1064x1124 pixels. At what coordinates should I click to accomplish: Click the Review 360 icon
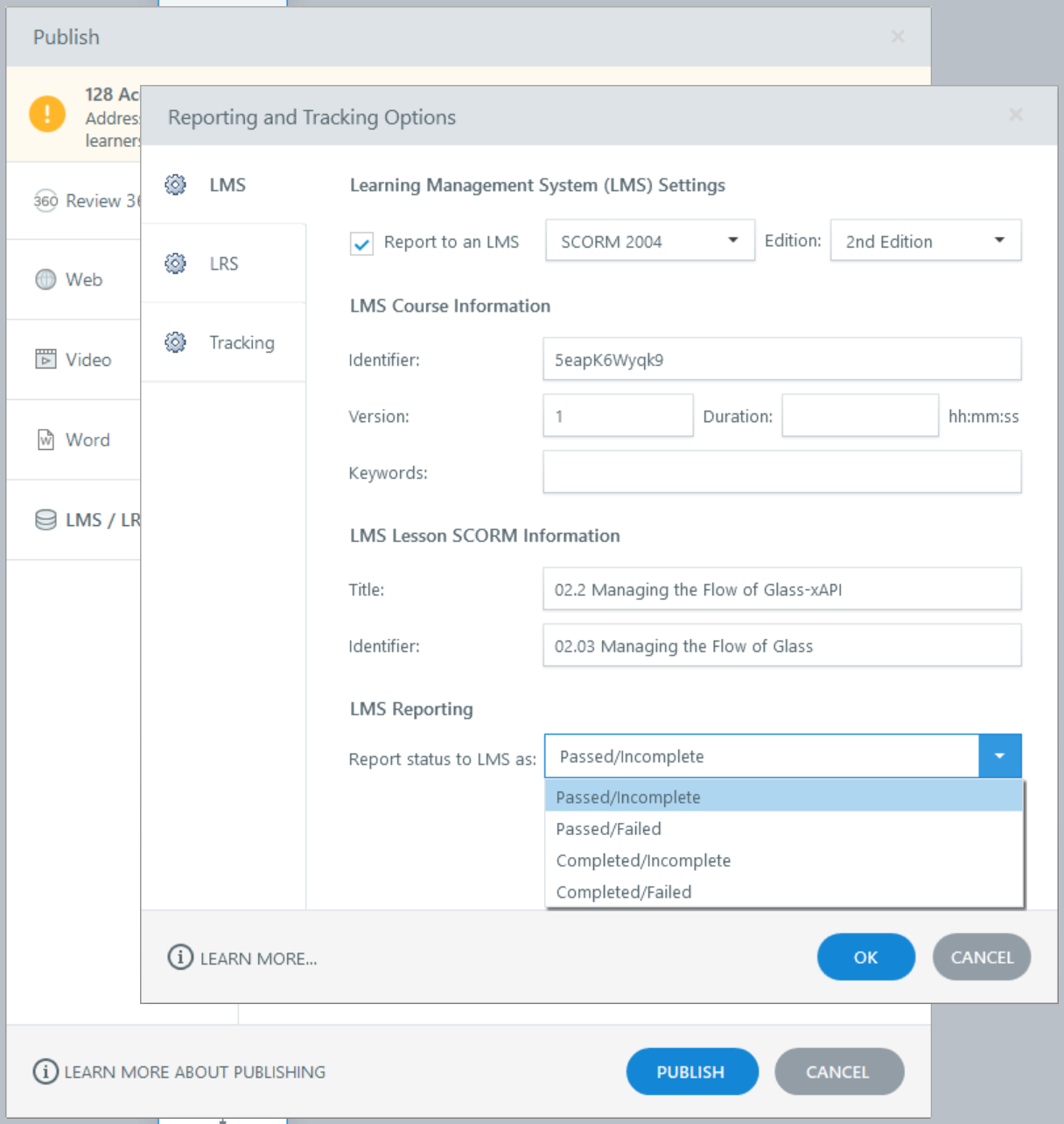point(45,200)
